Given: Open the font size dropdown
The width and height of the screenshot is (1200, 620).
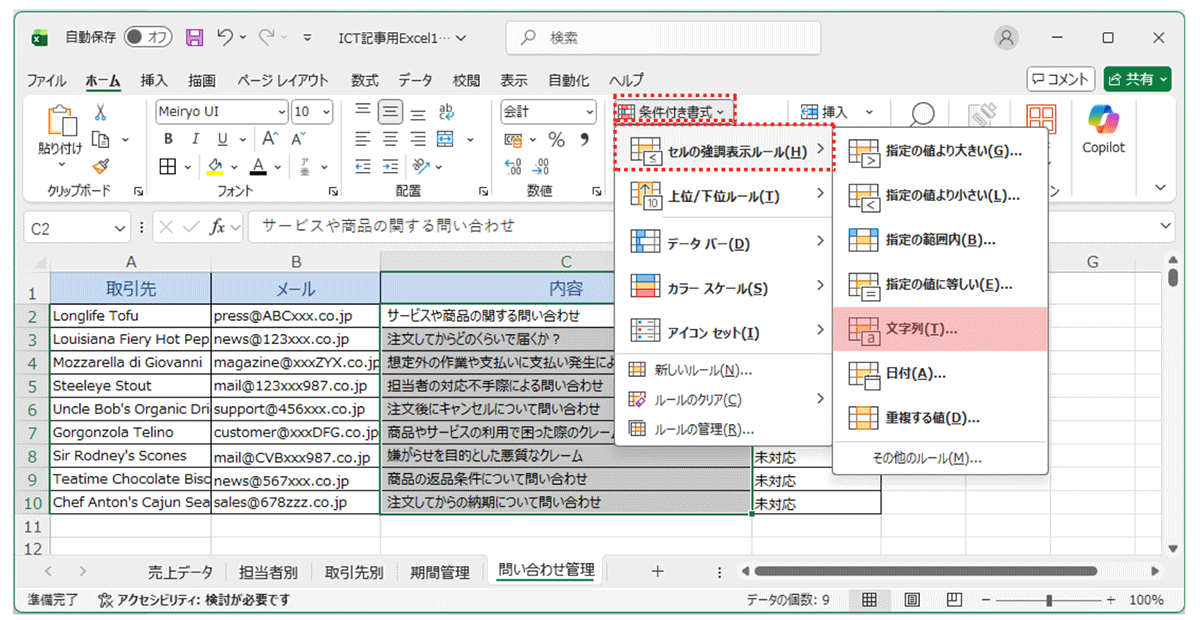Looking at the screenshot, I should (328, 111).
